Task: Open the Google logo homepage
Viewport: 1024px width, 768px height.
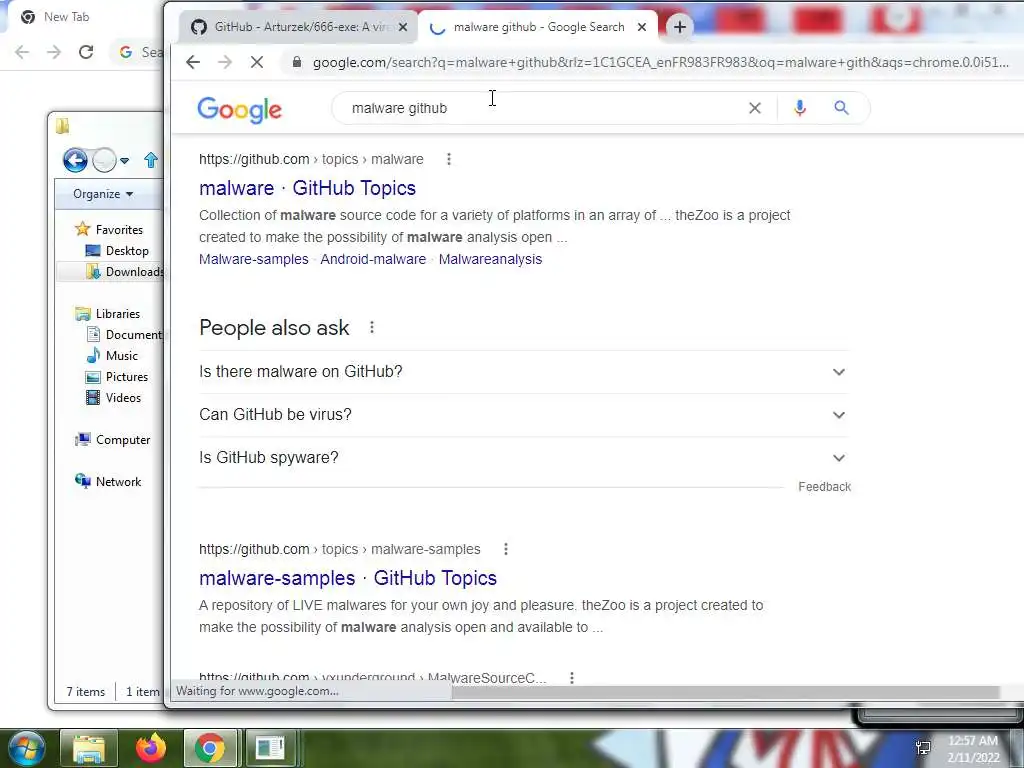Action: click(240, 110)
